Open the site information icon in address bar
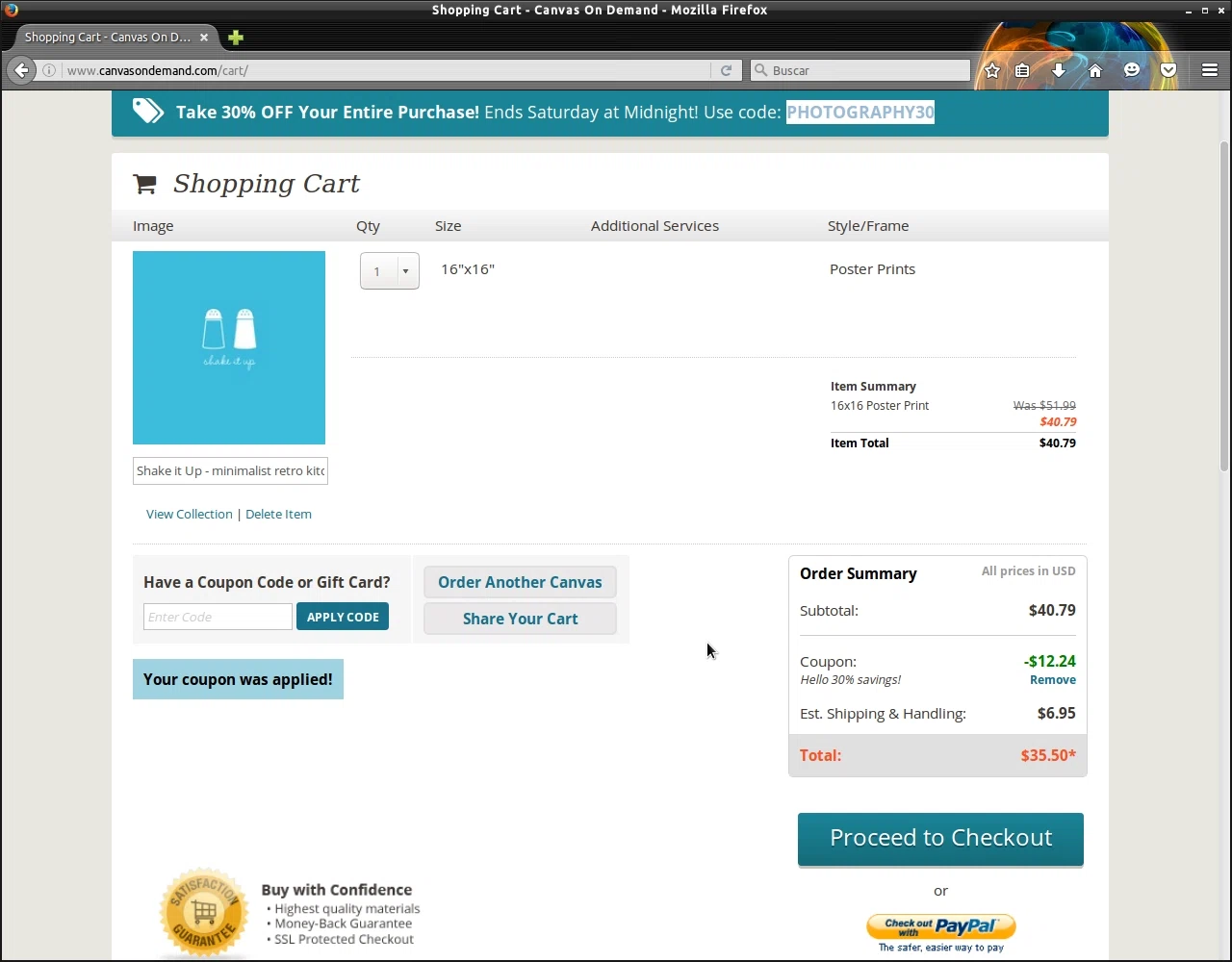Screen dimensions: 1232x962 point(49,70)
